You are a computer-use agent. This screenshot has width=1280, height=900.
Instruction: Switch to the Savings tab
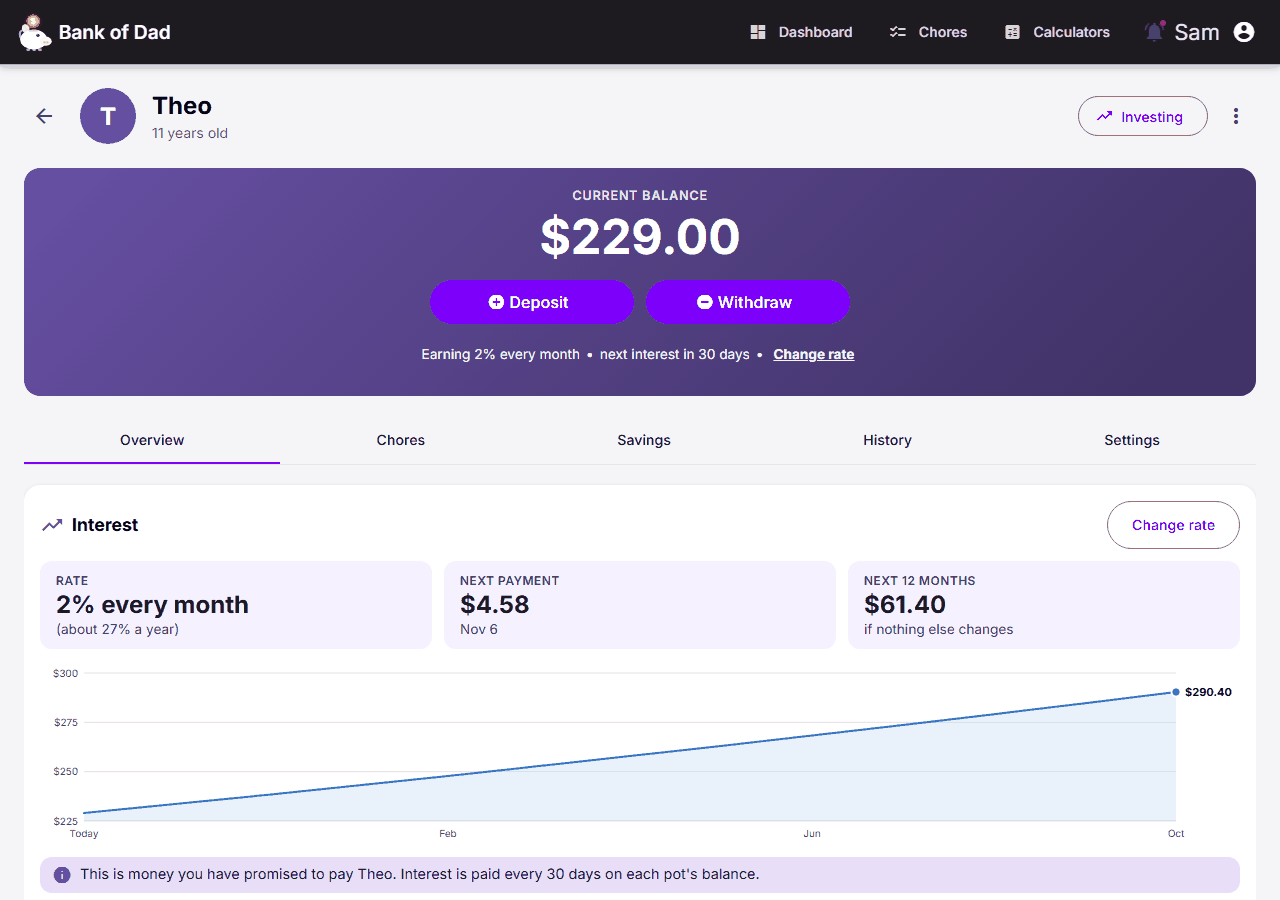tap(644, 440)
